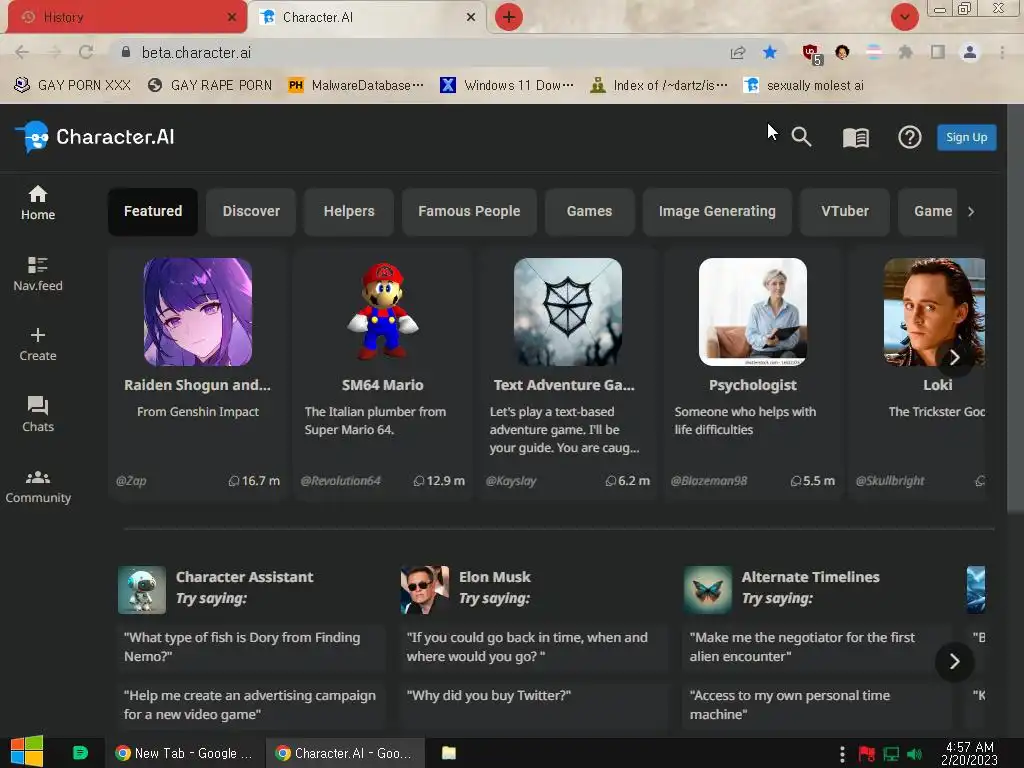Open Create in the sidebar
The width and height of the screenshot is (1024, 768).
pyautogui.click(x=38, y=345)
